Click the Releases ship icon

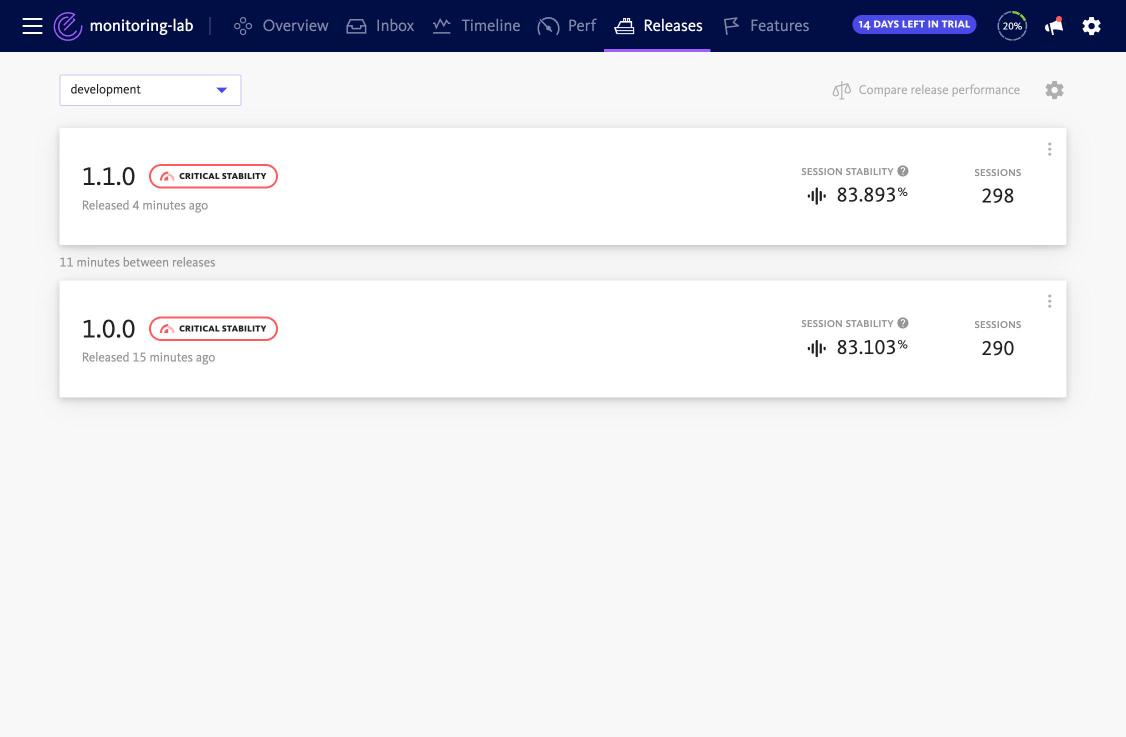click(624, 27)
